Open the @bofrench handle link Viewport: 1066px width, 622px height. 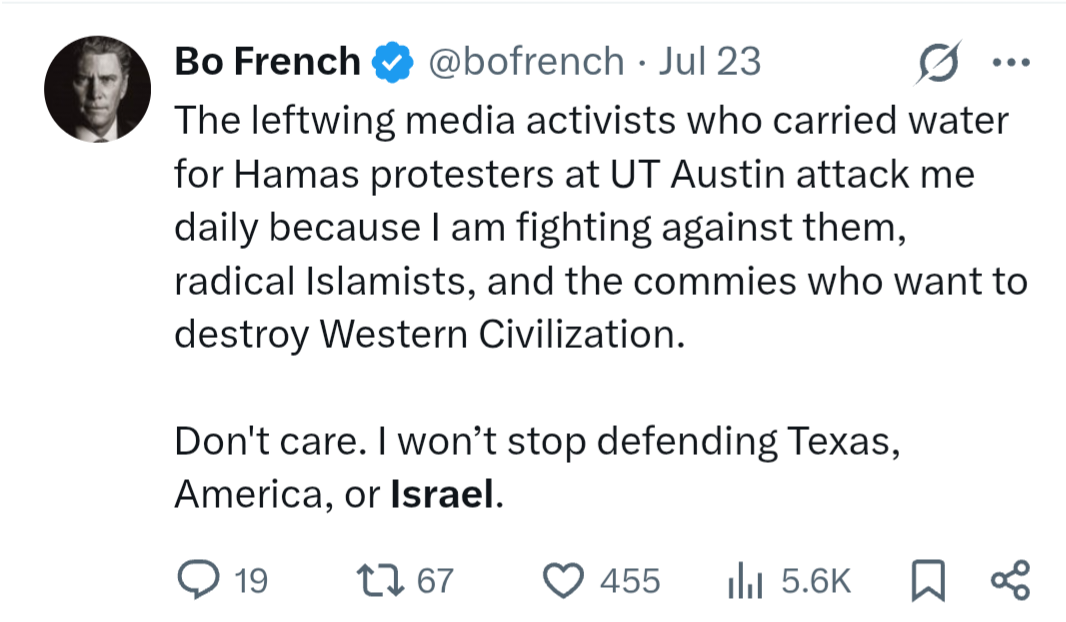click(526, 61)
